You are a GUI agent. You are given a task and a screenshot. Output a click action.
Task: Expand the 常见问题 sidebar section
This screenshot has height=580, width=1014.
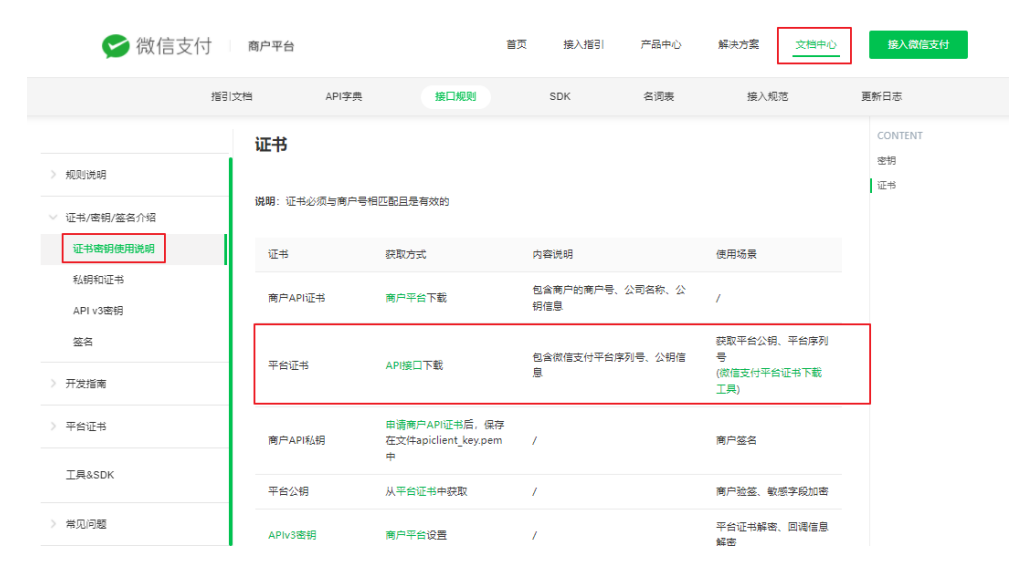pos(86,523)
